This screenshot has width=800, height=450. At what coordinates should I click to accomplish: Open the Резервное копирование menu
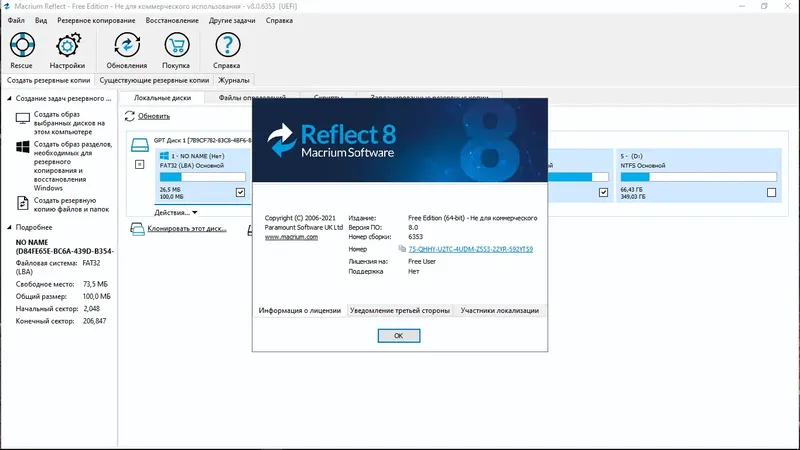(x=96, y=20)
